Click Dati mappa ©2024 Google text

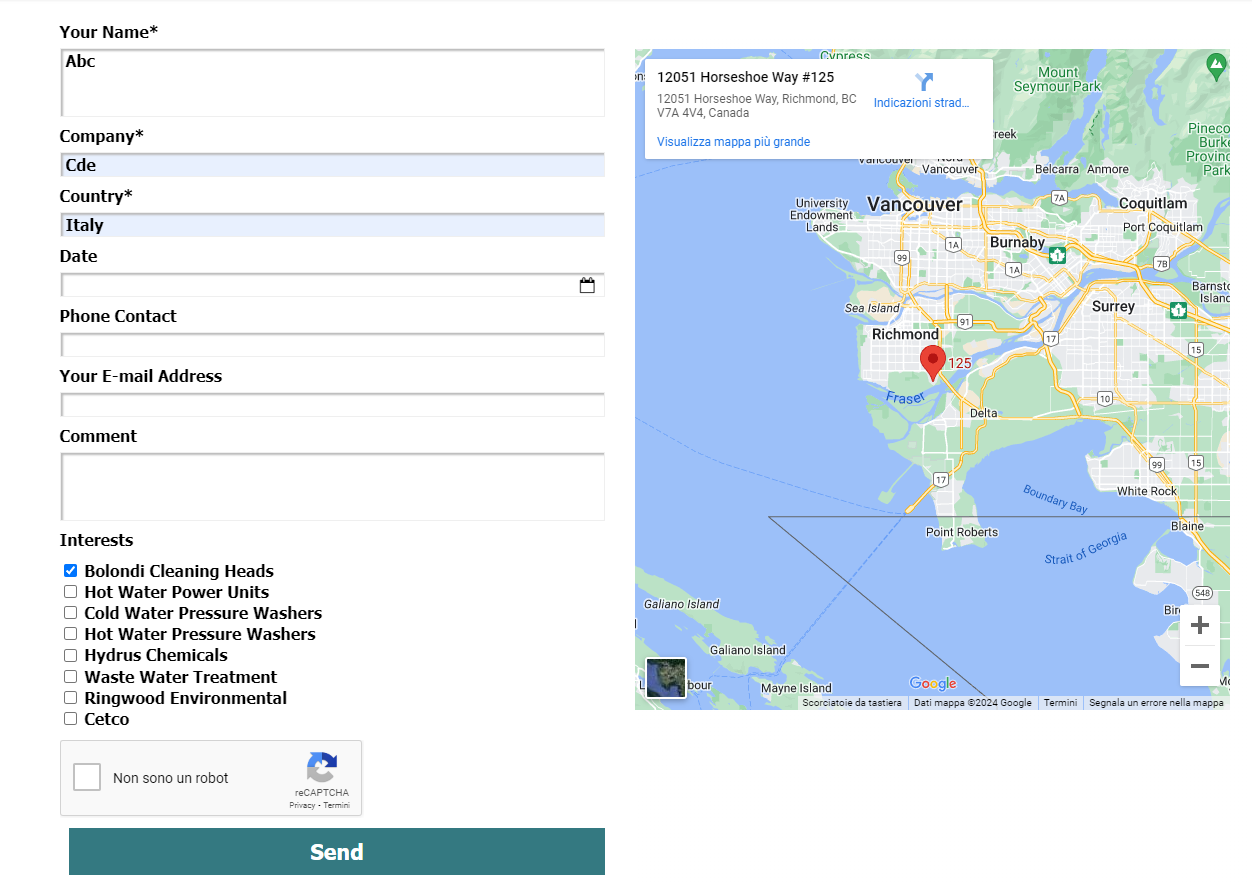coord(973,703)
